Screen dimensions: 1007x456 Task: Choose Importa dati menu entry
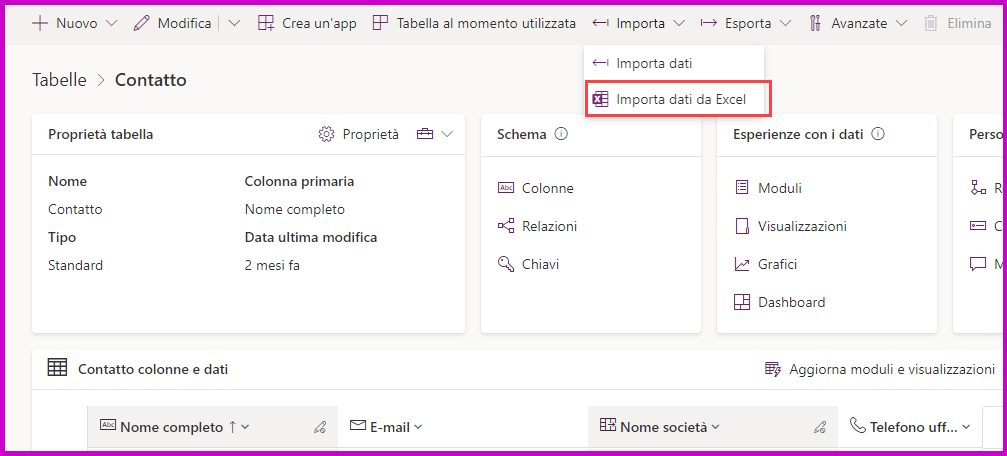(x=674, y=63)
